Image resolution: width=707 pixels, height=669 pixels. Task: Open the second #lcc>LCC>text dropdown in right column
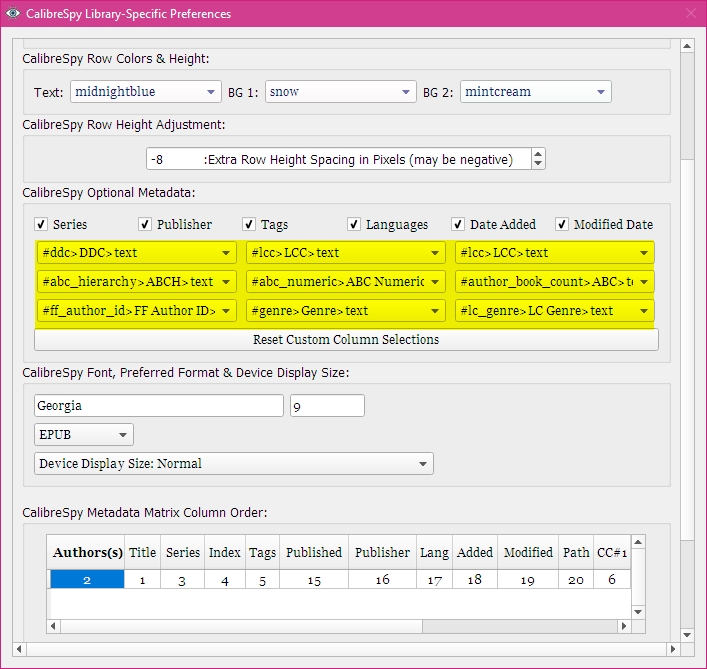click(555, 252)
